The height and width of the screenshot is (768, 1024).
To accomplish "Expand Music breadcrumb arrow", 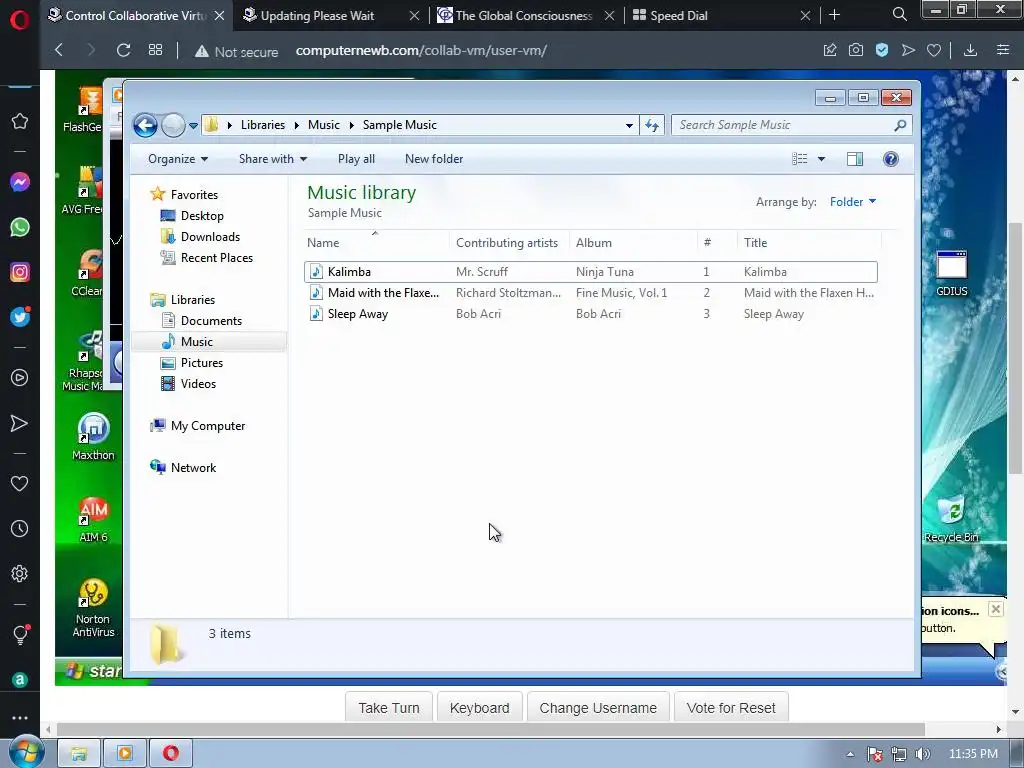I will click(351, 125).
